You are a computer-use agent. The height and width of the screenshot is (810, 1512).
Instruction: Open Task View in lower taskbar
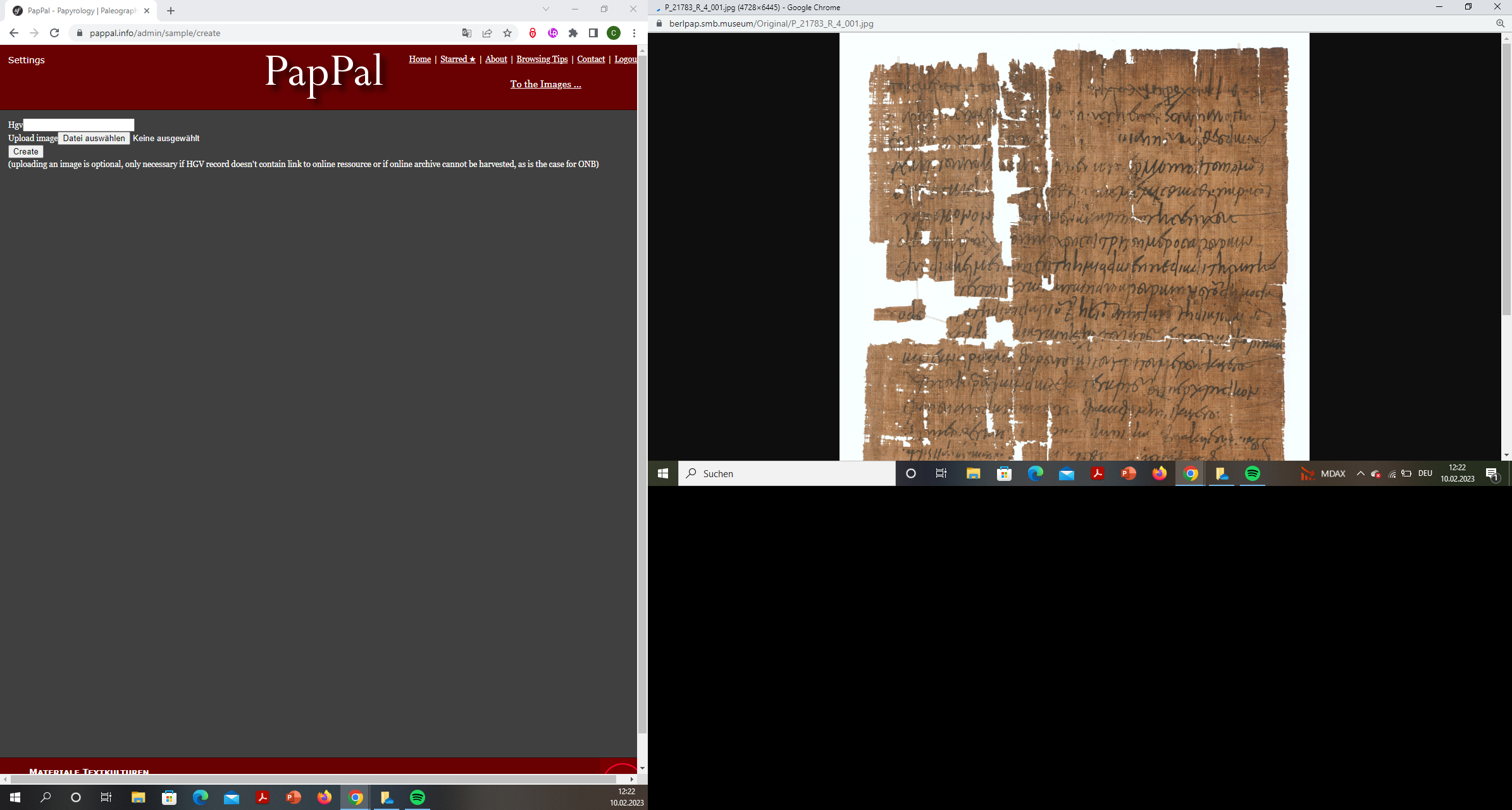click(x=106, y=797)
